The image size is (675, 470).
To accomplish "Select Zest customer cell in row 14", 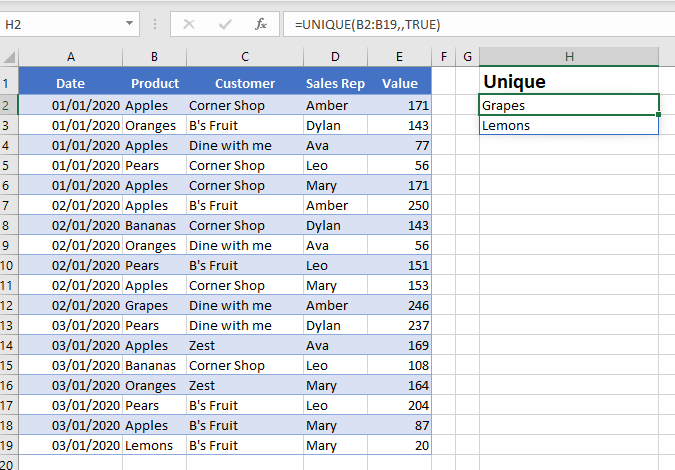I will click(x=245, y=345).
